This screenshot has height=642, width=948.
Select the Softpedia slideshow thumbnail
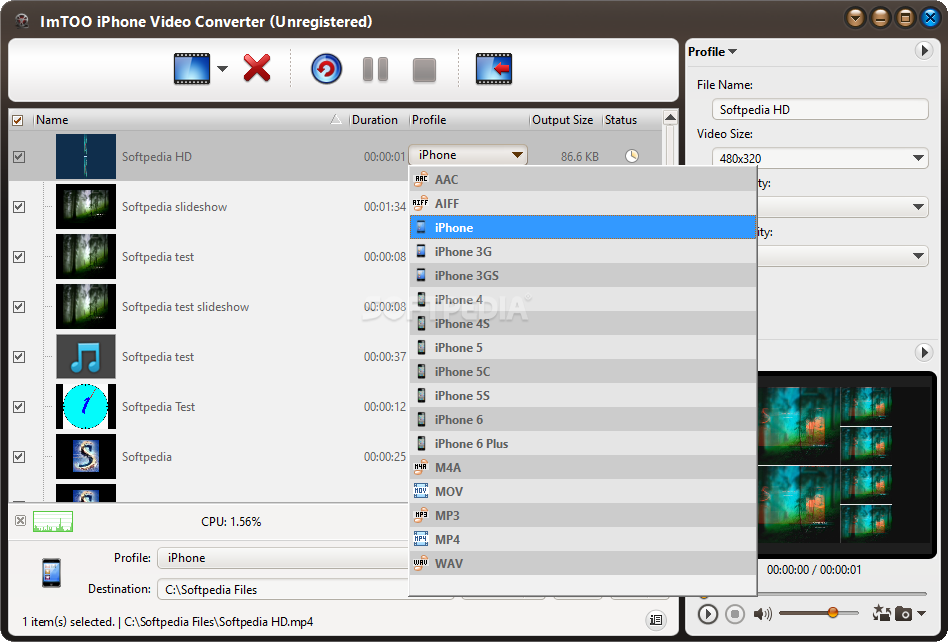point(86,207)
